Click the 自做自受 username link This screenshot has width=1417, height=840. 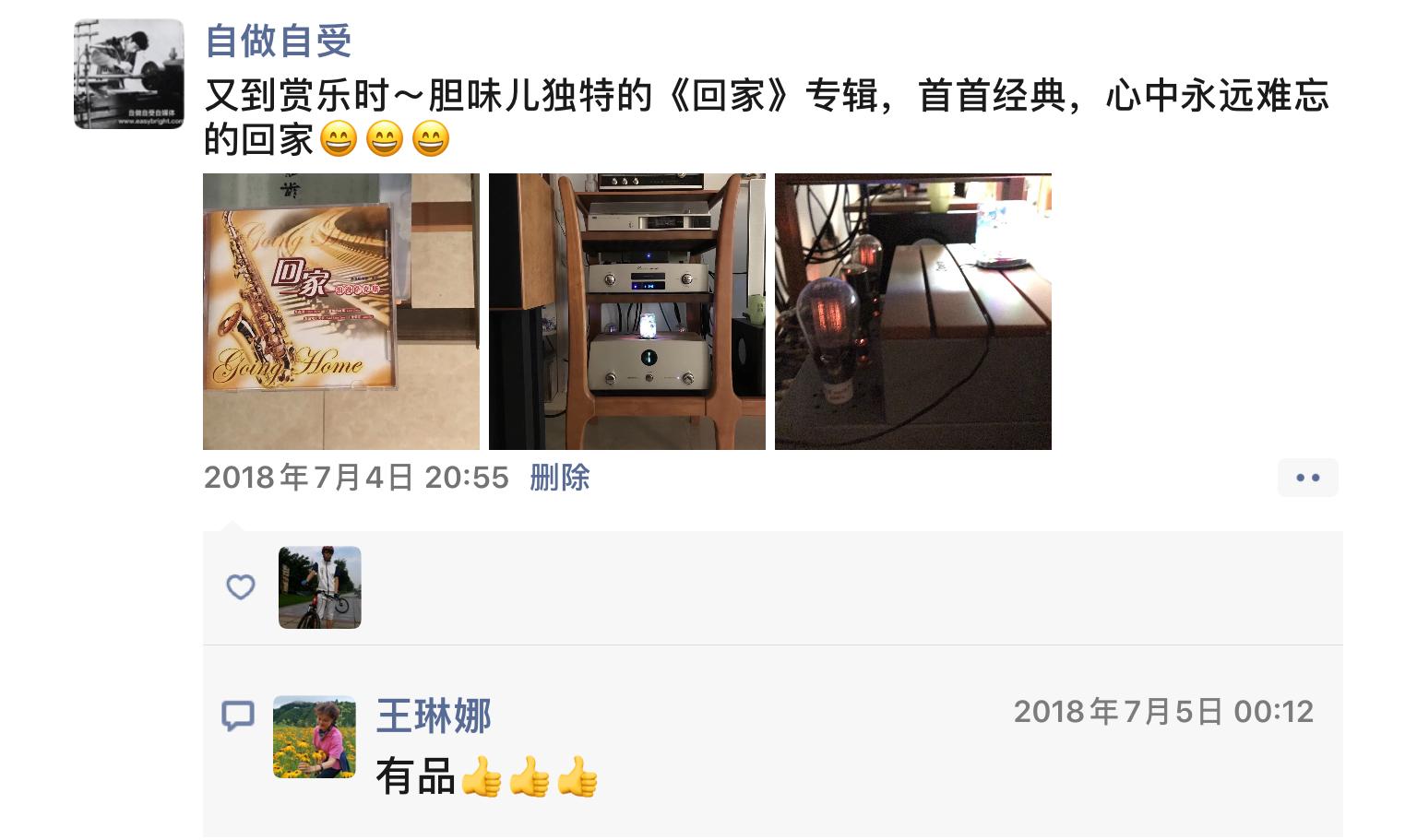coord(279,41)
